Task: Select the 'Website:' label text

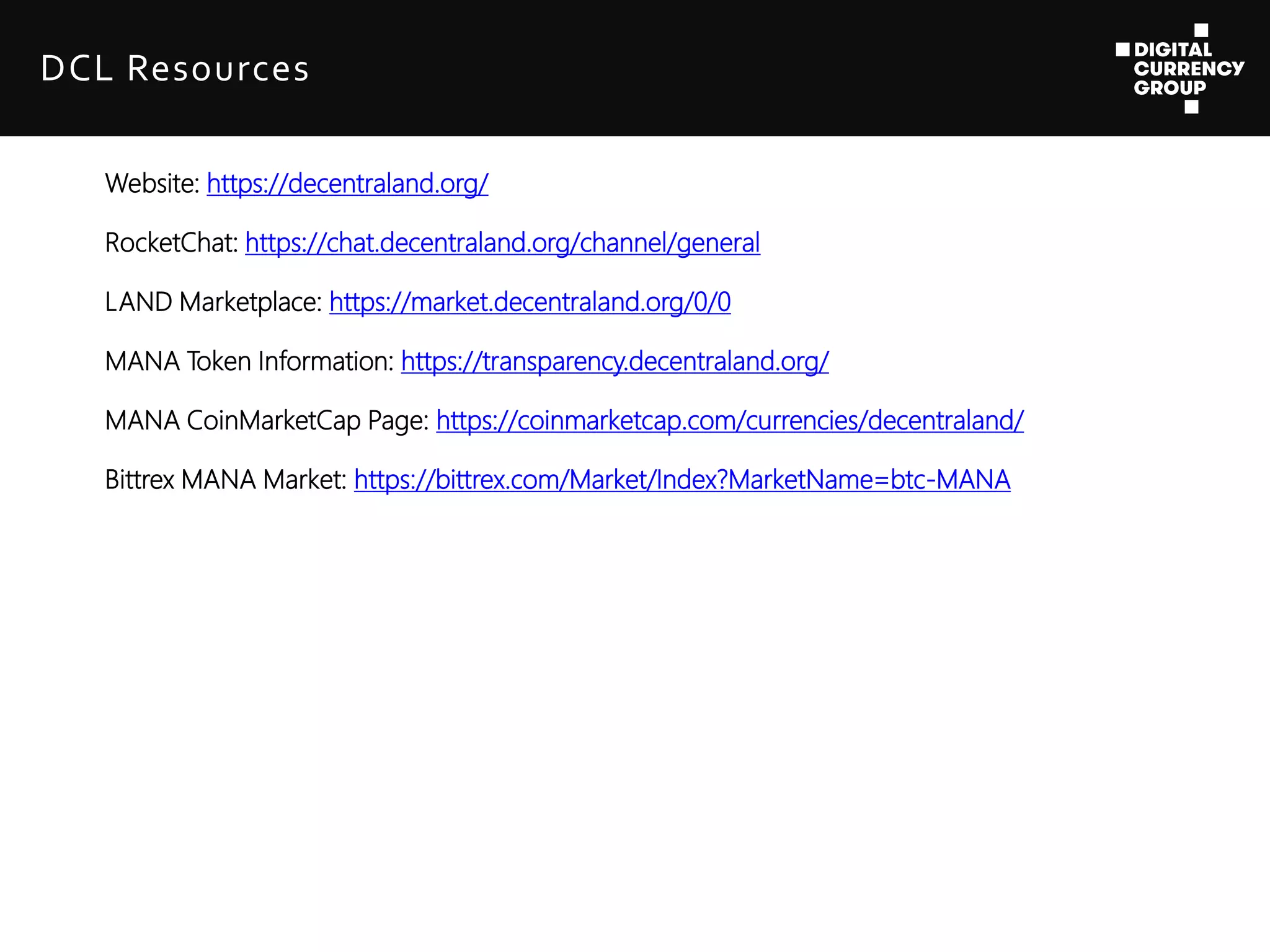Action: tap(152, 183)
